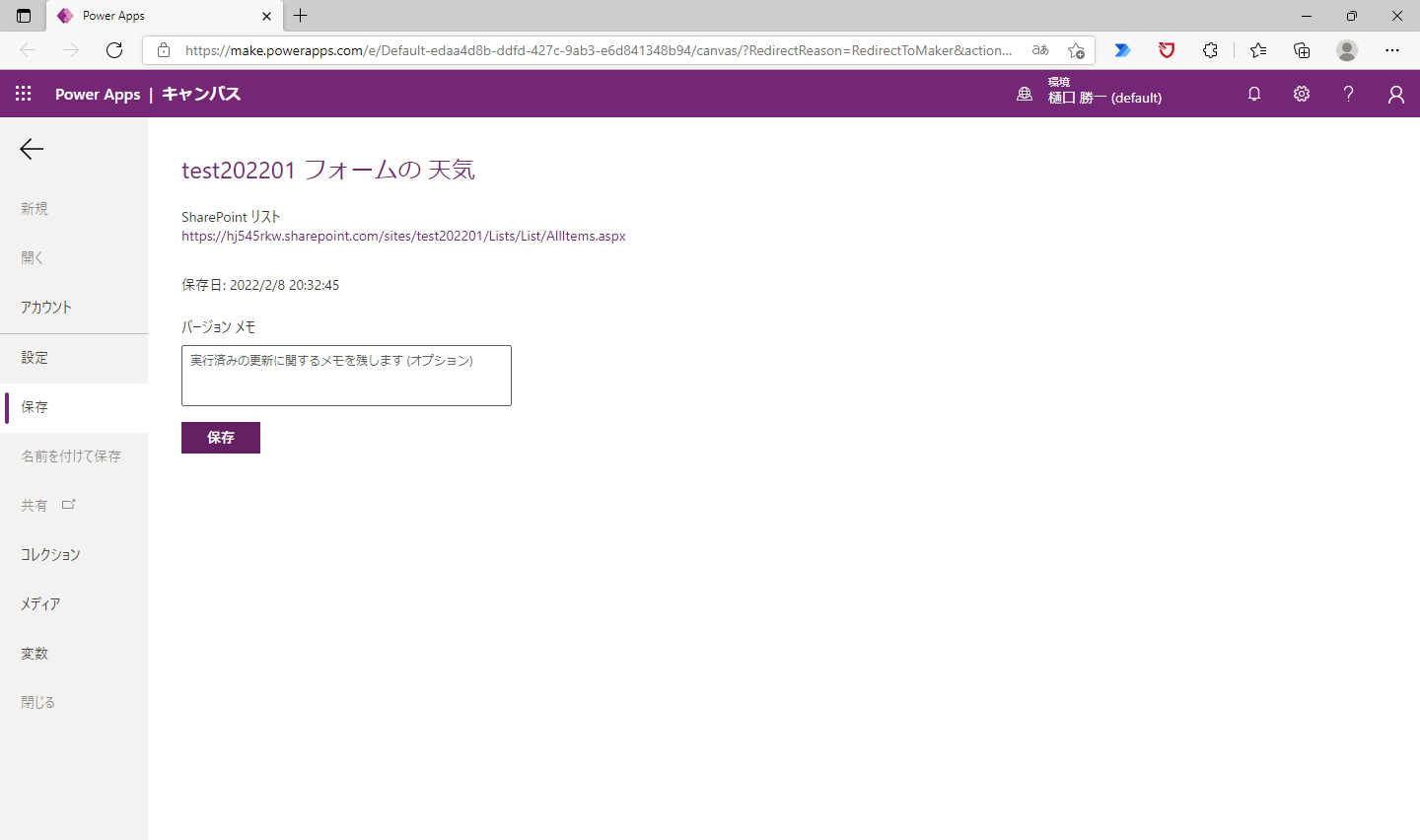Click the キャンバス header text

tap(201, 95)
